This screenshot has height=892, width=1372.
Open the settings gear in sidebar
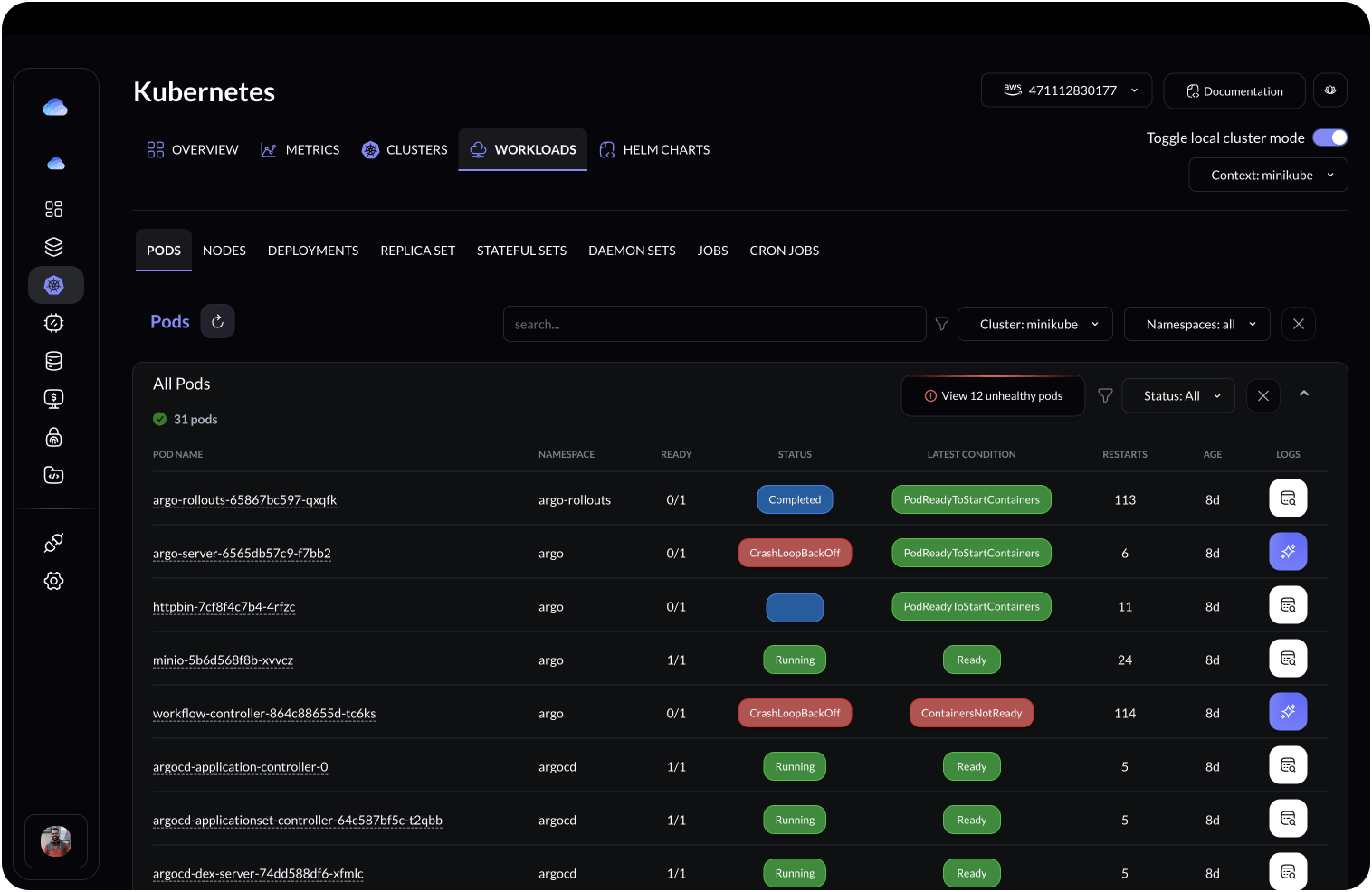[x=54, y=581]
